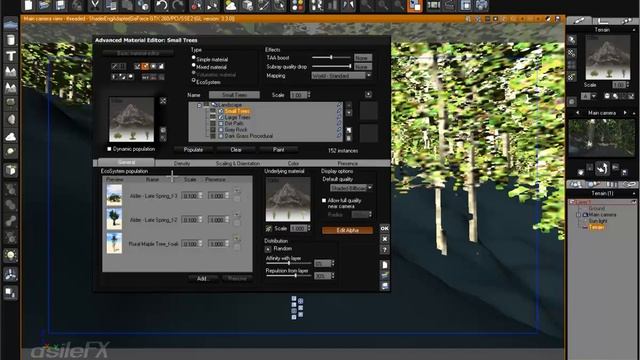Adjust the TAA boost slider
This screenshot has width=640, height=360.
pos(331,58)
